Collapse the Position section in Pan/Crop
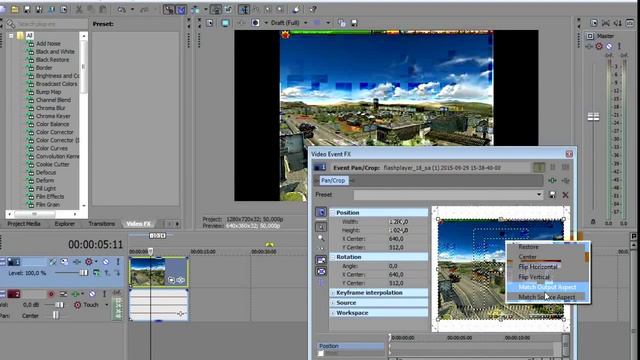This screenshot has width=640, height=360. (333, 213)
